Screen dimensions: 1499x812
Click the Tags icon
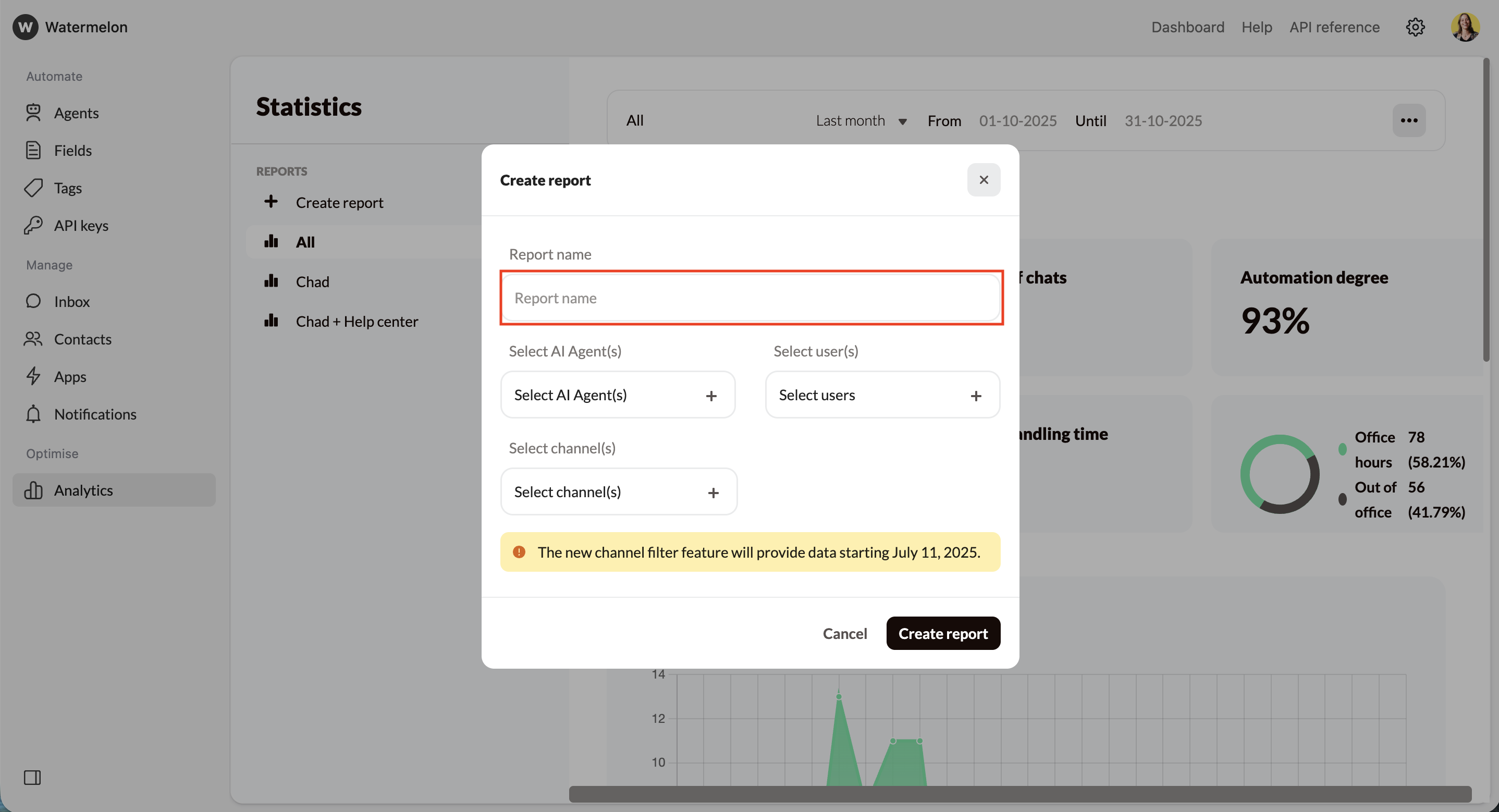click(34, 188)
